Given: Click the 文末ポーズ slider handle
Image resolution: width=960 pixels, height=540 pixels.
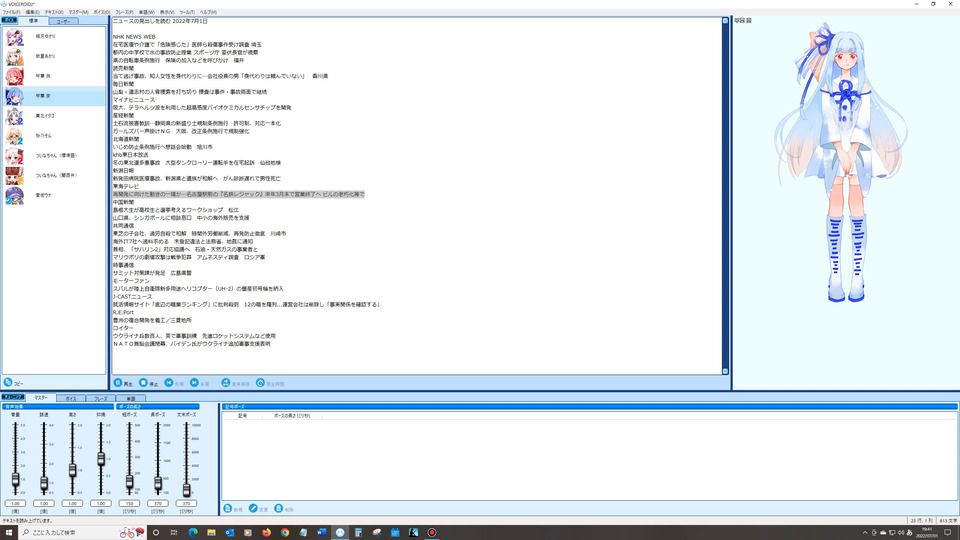Looking at the screenshot, I should (187, 490).
